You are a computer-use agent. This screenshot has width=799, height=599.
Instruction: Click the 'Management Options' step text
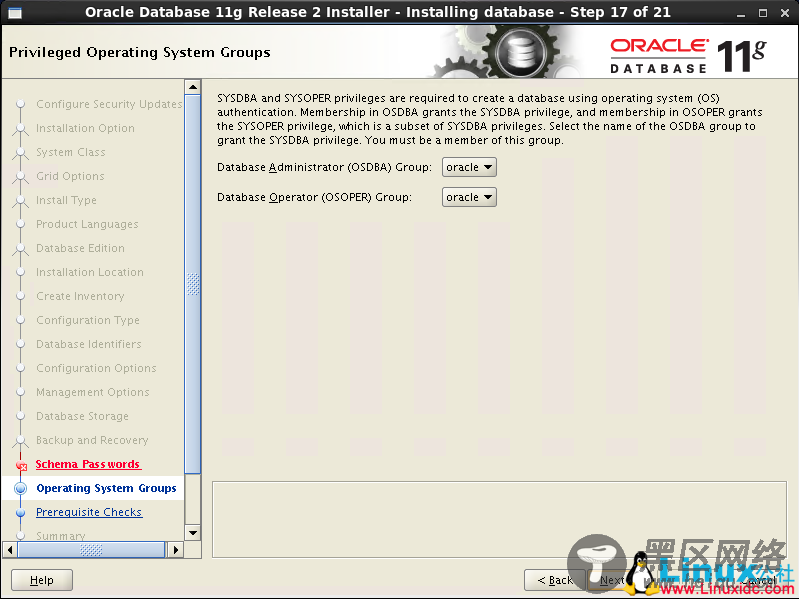click(92, 392)
